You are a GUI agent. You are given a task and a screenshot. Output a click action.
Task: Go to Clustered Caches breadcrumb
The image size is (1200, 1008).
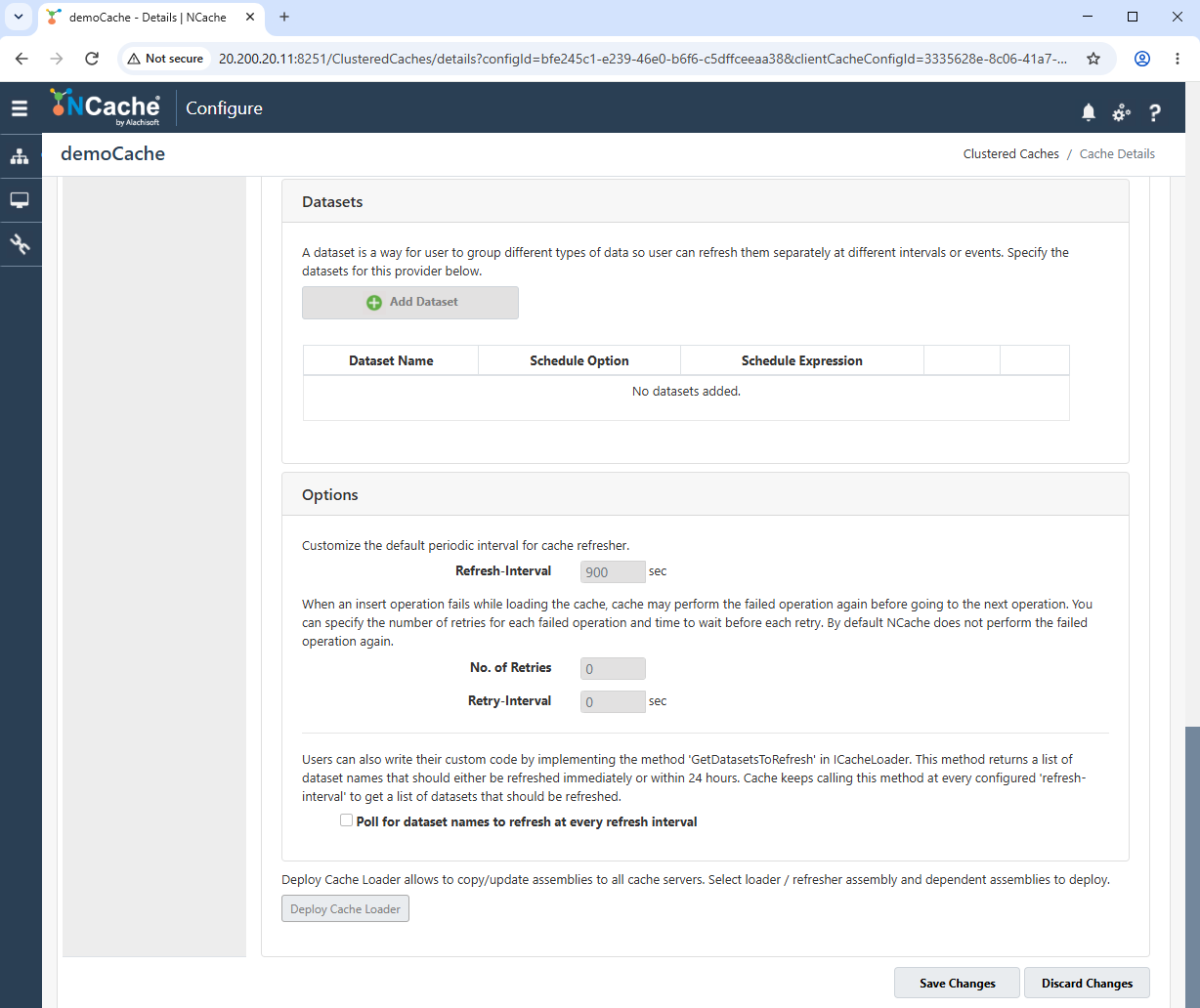tap(1010, 153)
